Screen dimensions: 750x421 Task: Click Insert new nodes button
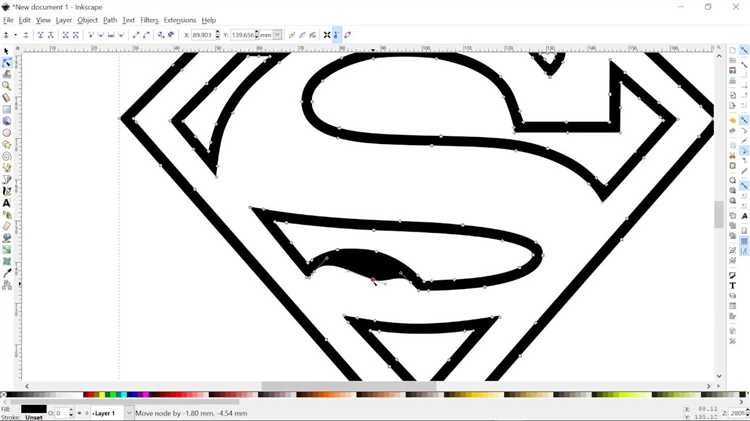(6, 35)
